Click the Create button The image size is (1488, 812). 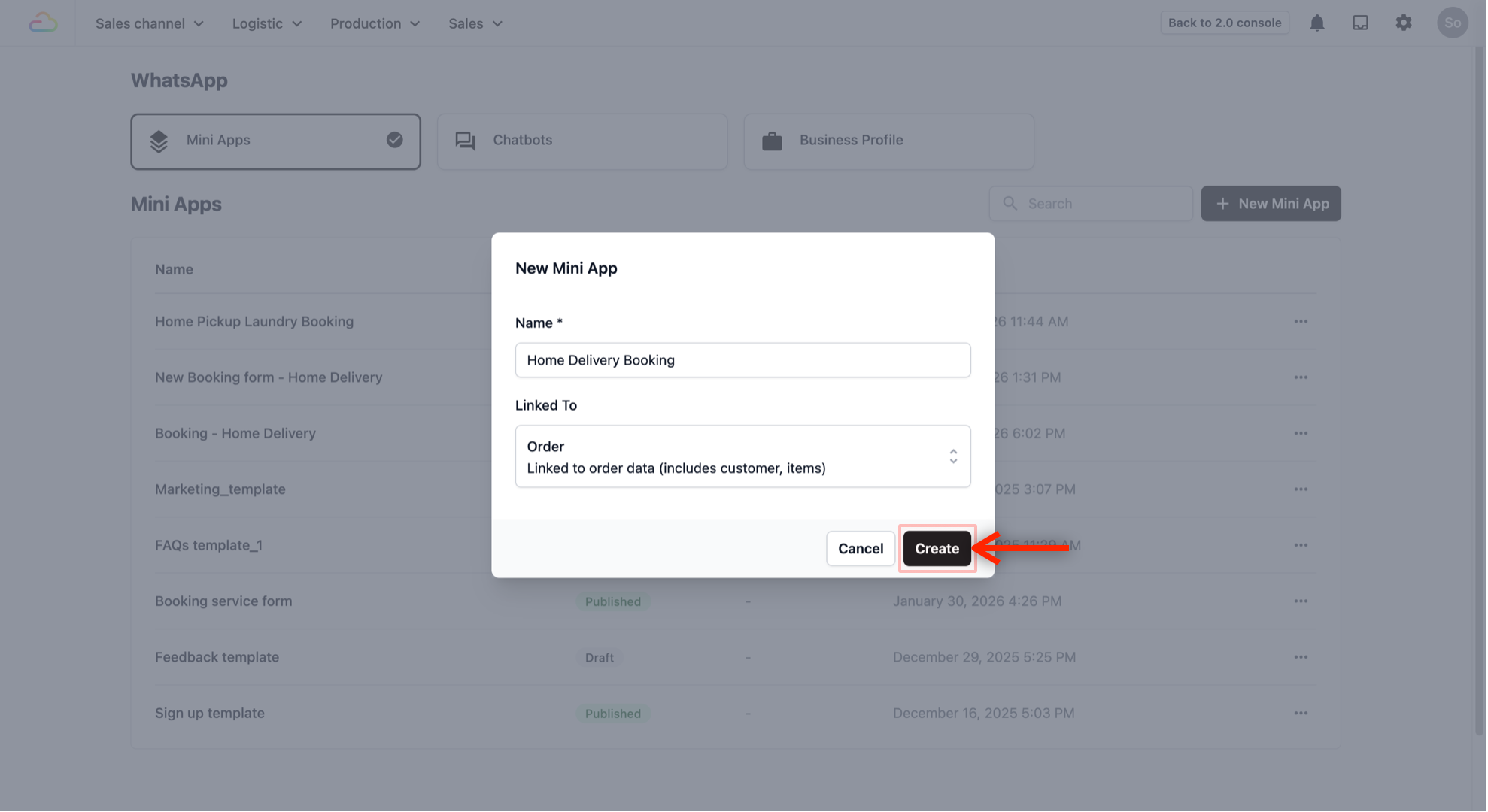click(x=937, y=549)
